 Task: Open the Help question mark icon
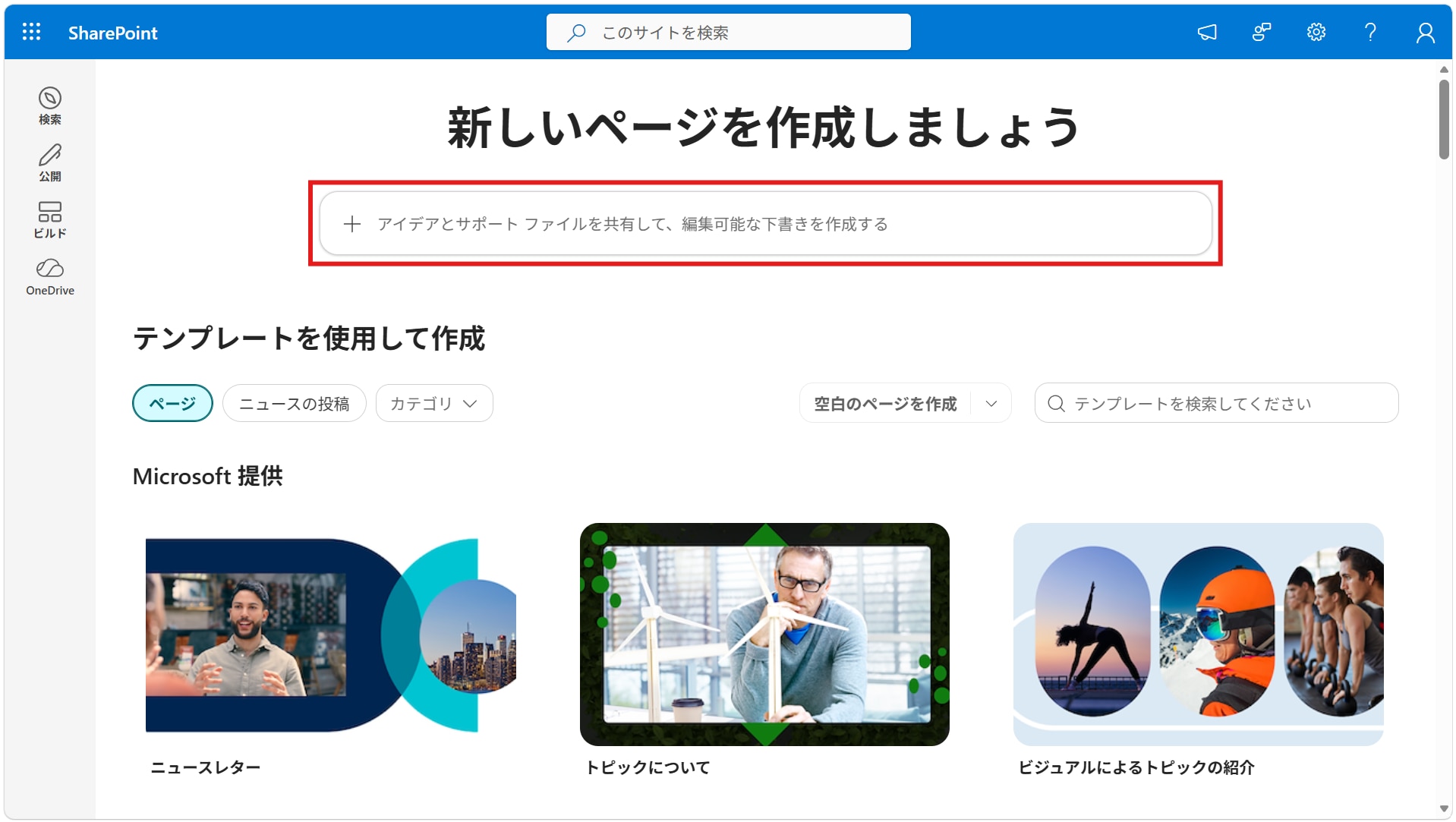(x=1370, y=32)
